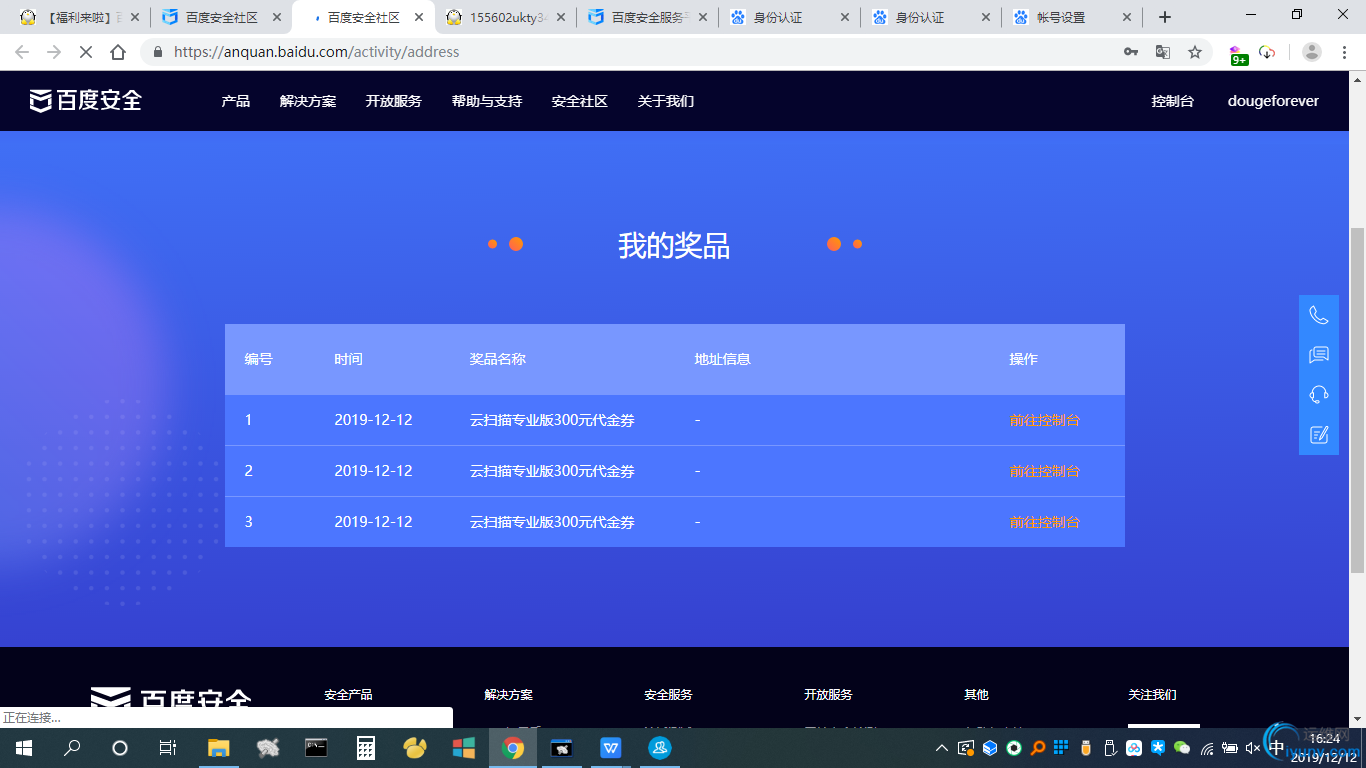
Task: Click the Chinese IME 中 indicator
Action: [x=1277, y=748]
